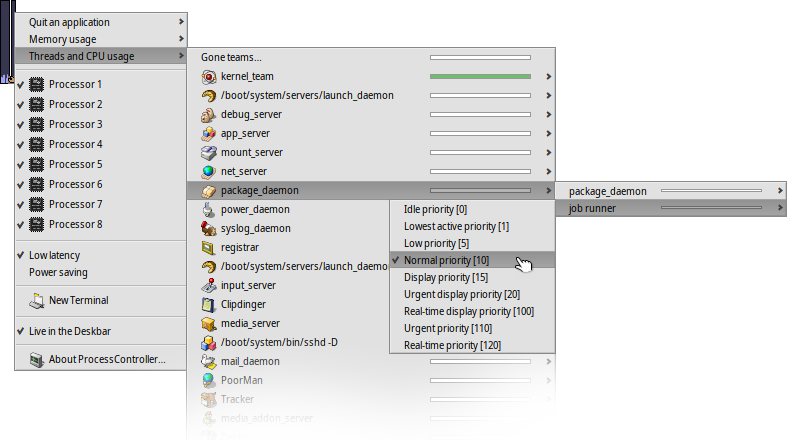Click the Clipdinger clipboard icon
Image resolution: width=787 pixels, height=440 pixels.
coord(208,305)
